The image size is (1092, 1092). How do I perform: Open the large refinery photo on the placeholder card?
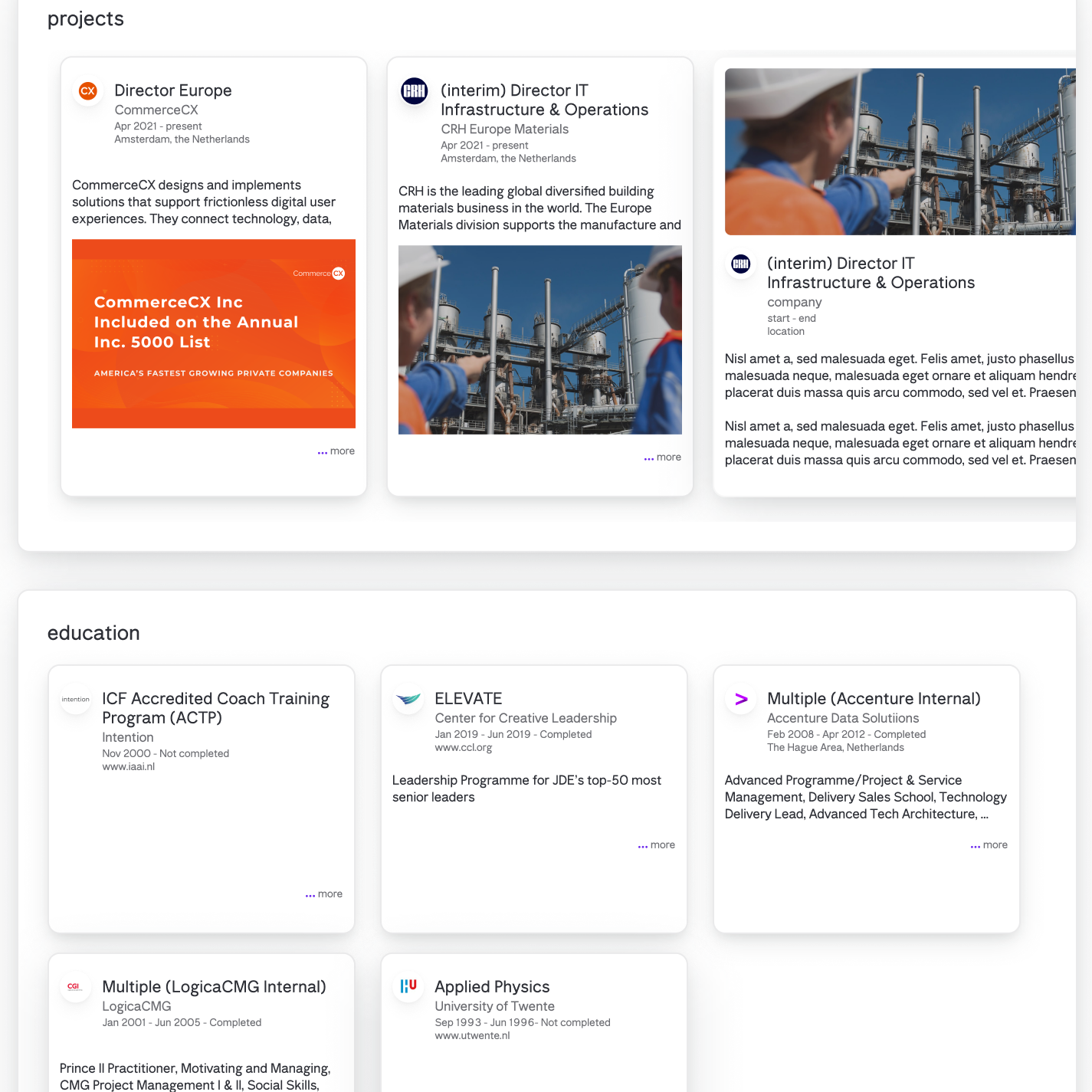pyautogui.click(x=900, y=152)
